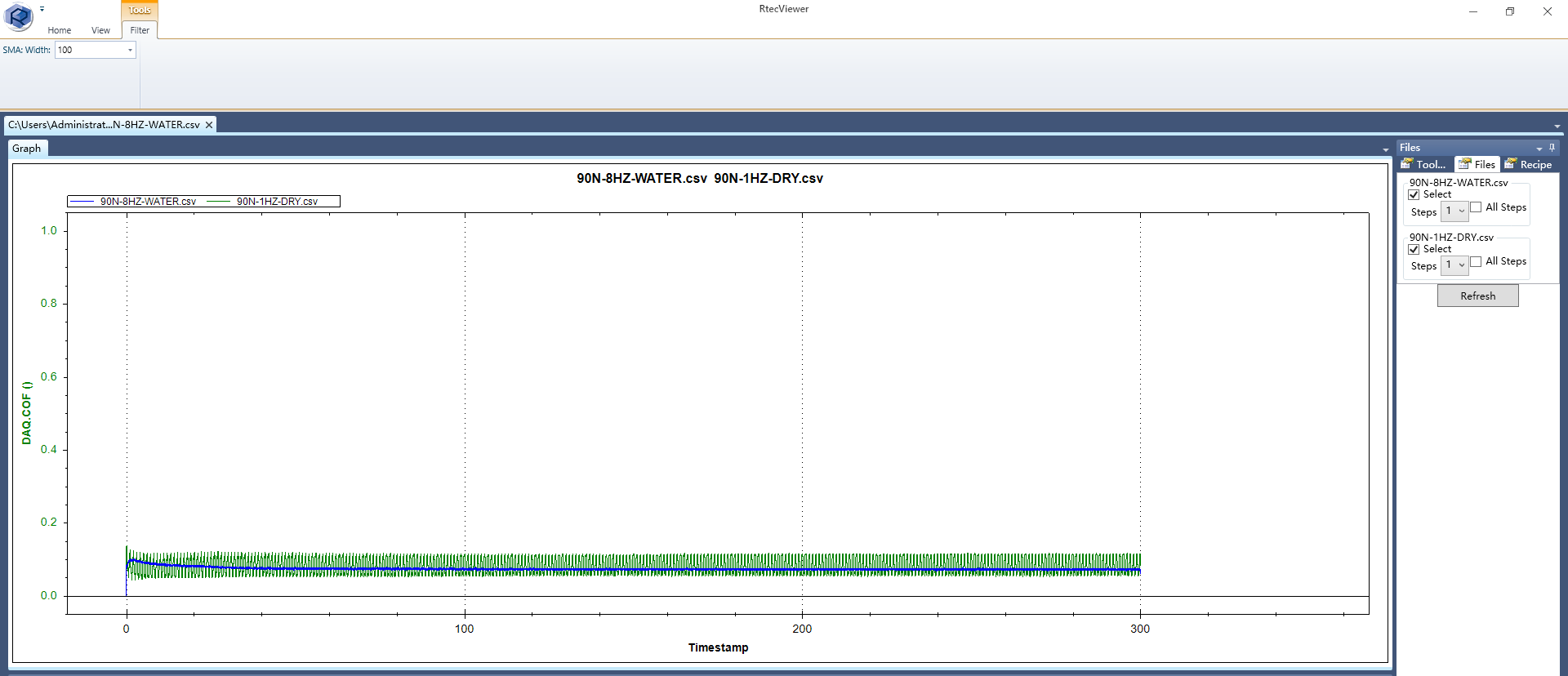Switch to the Recipe panel tab
1568x676 pixels.
[1528, 164]
